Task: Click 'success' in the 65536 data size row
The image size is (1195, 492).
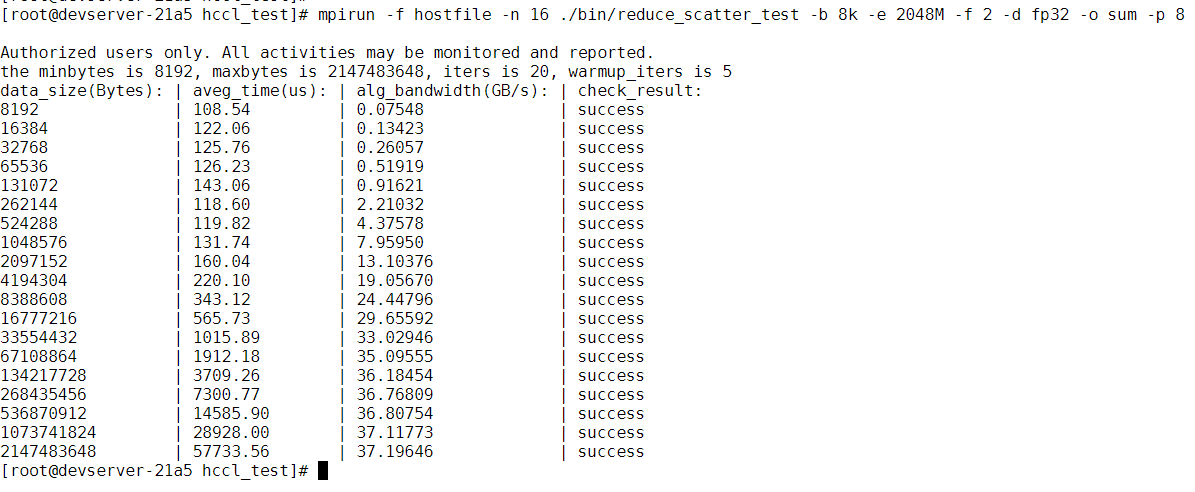Action: (611, 167)
